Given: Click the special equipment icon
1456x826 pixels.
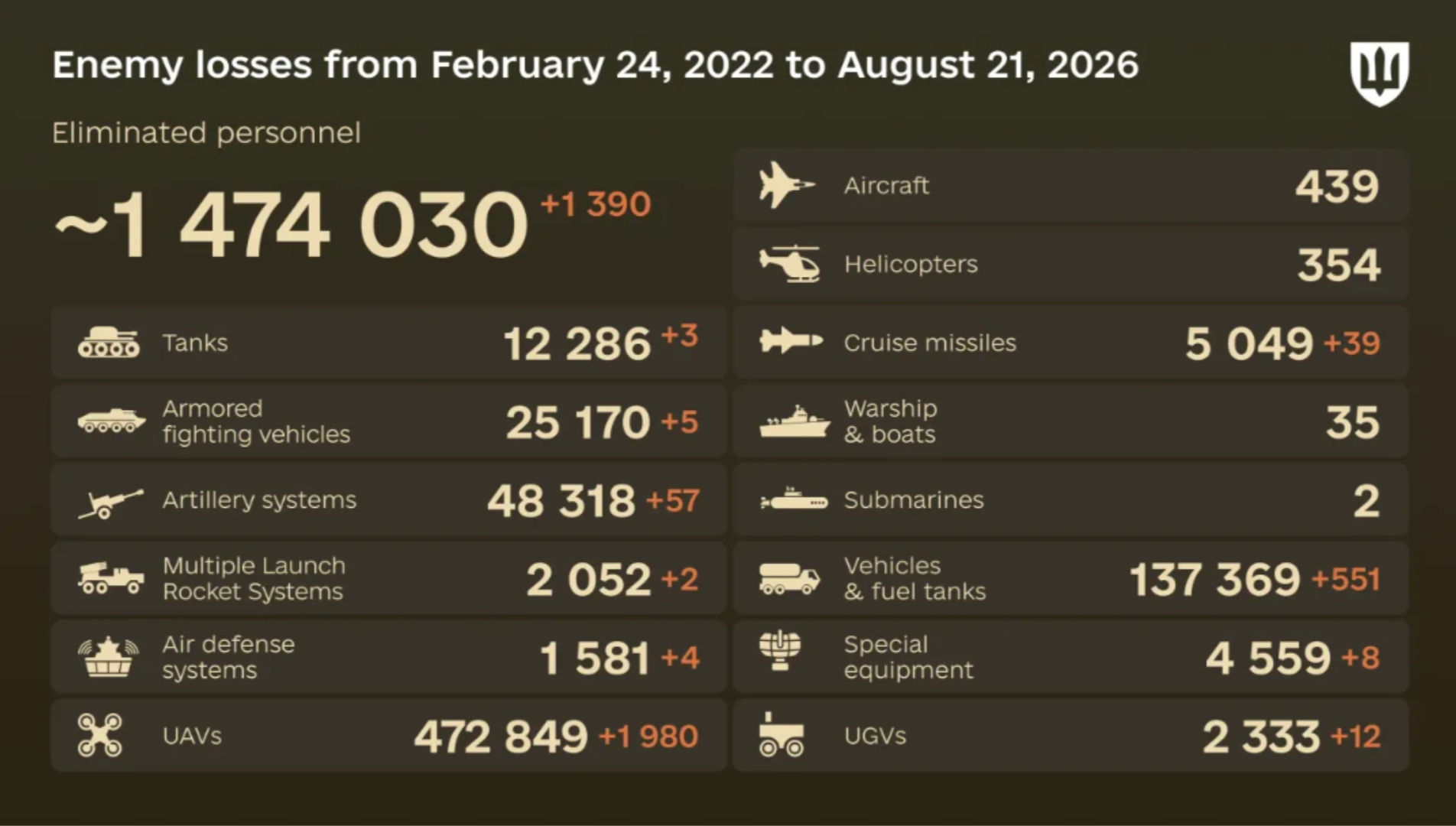Looking at the screenshot, I should pyautogui.click(x=780, y=651).
